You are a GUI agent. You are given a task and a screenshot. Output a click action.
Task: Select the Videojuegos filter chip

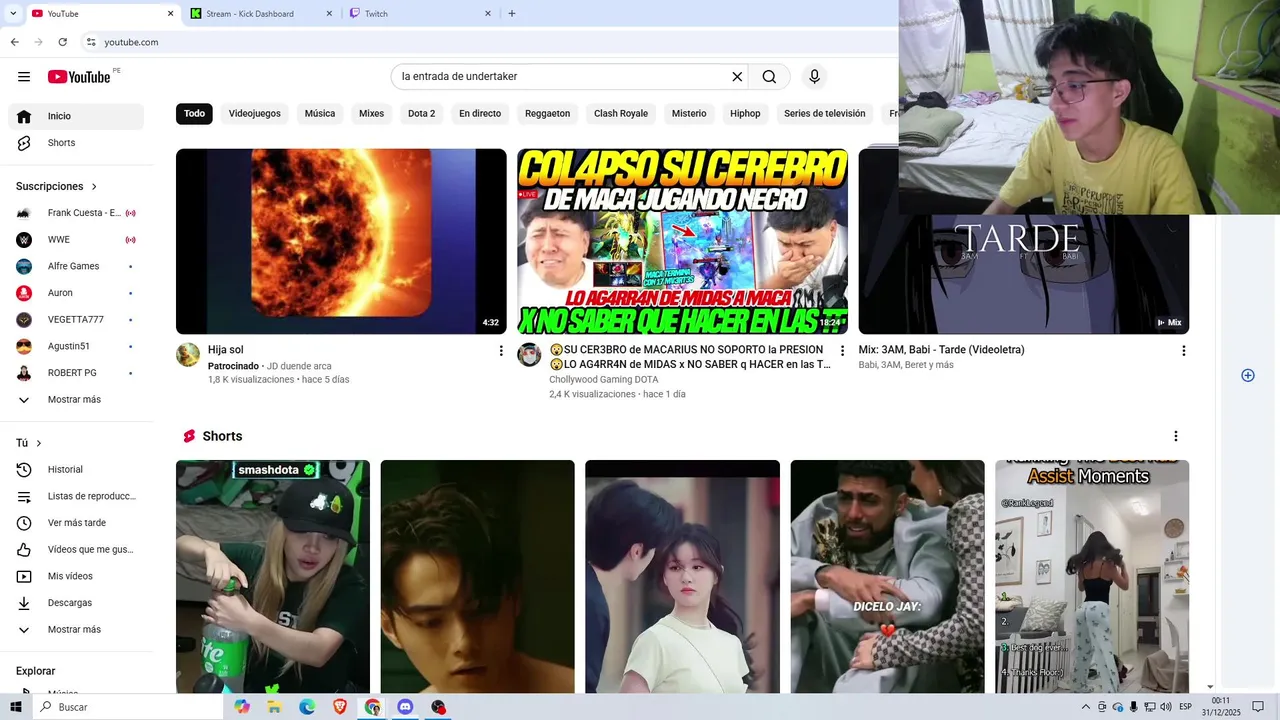coord(255,113)
